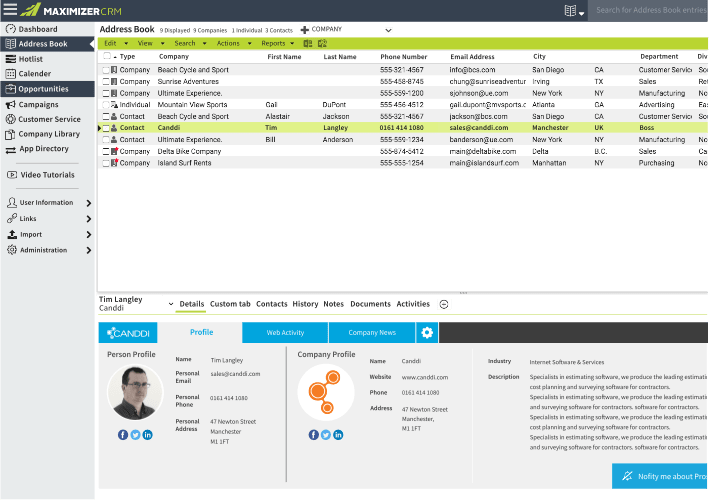Viewport: 709px width, 500px height.
Task: Click the App Directory arrows icon
Action: 10,150
